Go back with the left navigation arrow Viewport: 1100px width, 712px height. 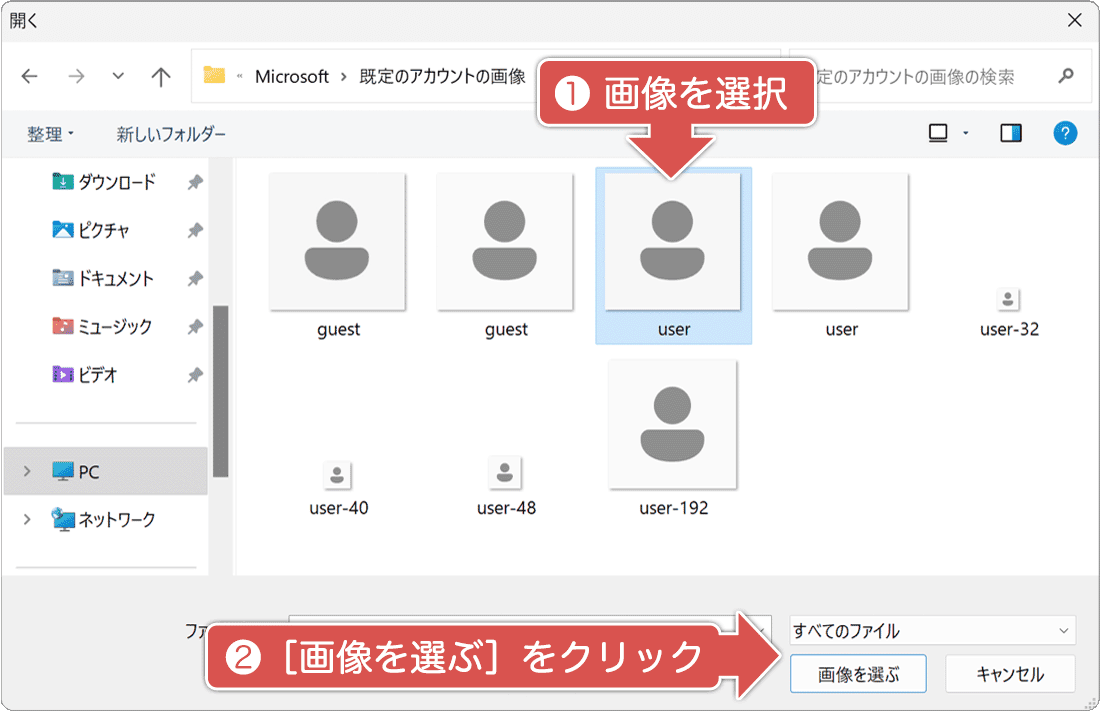click(29, 76)
